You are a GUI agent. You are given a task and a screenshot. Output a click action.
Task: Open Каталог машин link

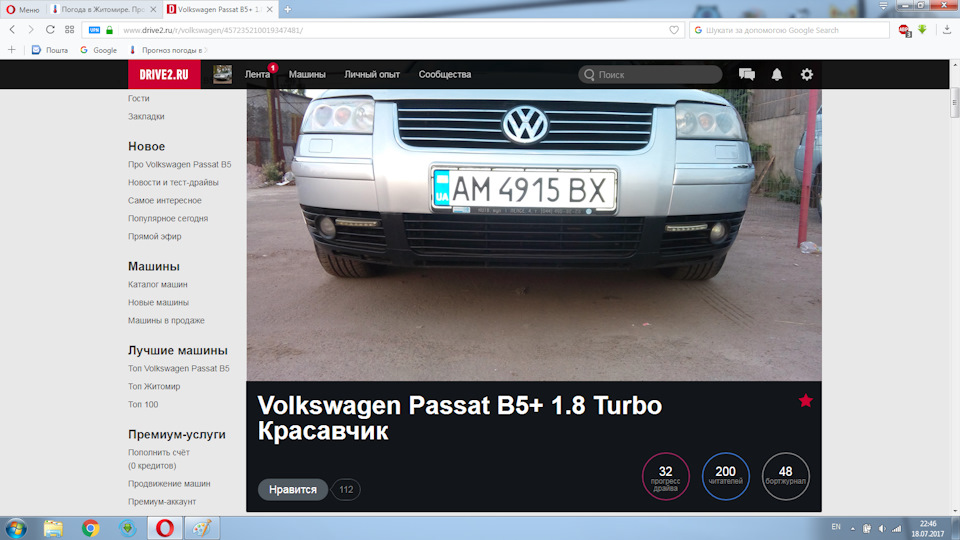pyautogui.click(x=157, y=284)
